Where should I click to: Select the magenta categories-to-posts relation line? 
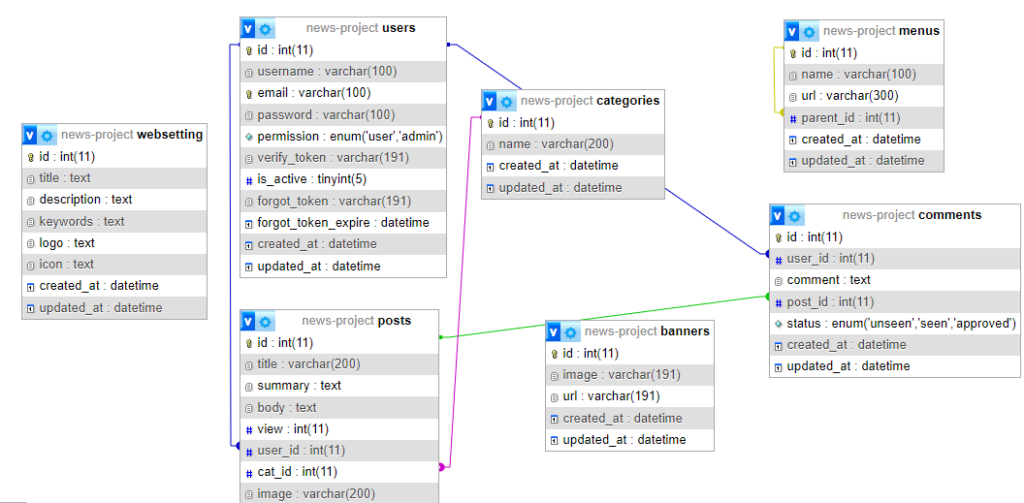[x=460, y=294]
